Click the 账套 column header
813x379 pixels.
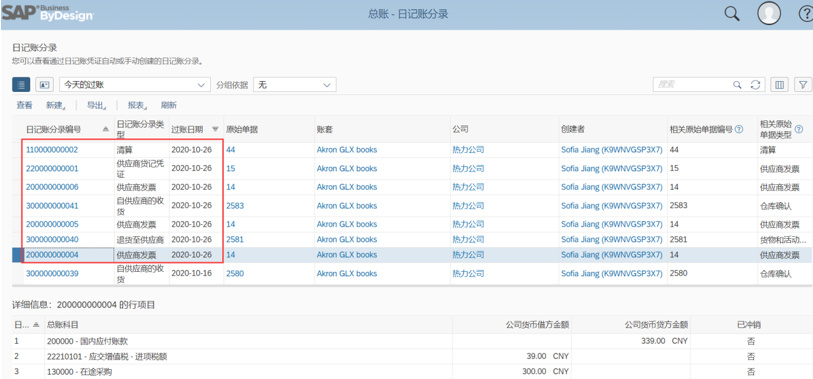pos(324,129)
